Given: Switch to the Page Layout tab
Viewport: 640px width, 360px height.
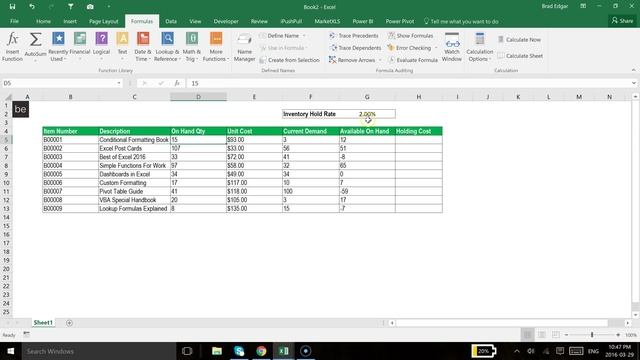Looking at the screenshot, I should tap(104, 21).
